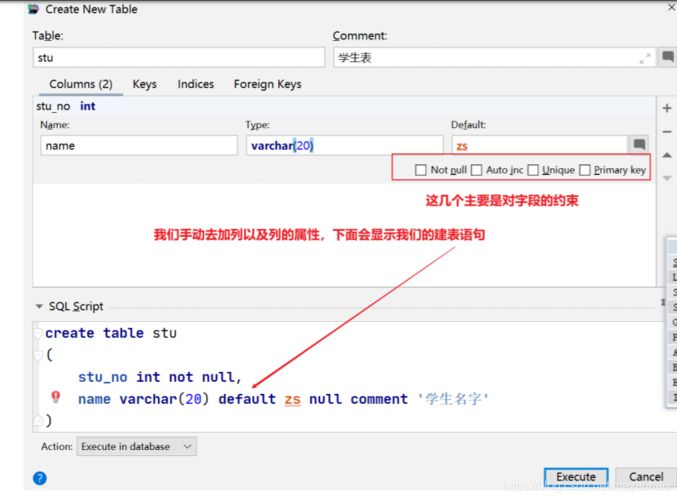Switch to the Keys tab
Screen dimensions: 677x500
(144, 84)
